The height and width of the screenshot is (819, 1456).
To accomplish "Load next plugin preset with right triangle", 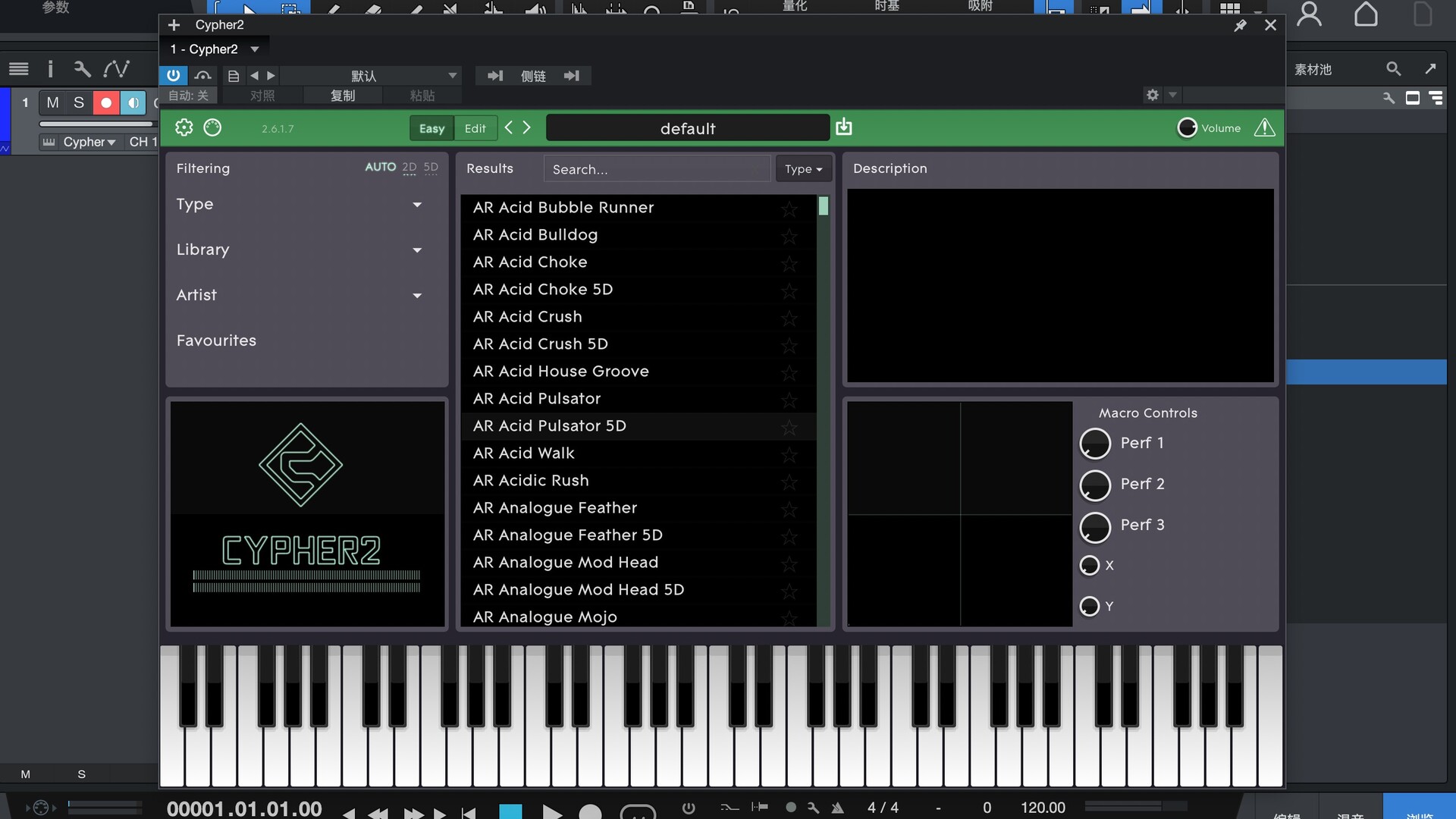I will pos(271,76).
